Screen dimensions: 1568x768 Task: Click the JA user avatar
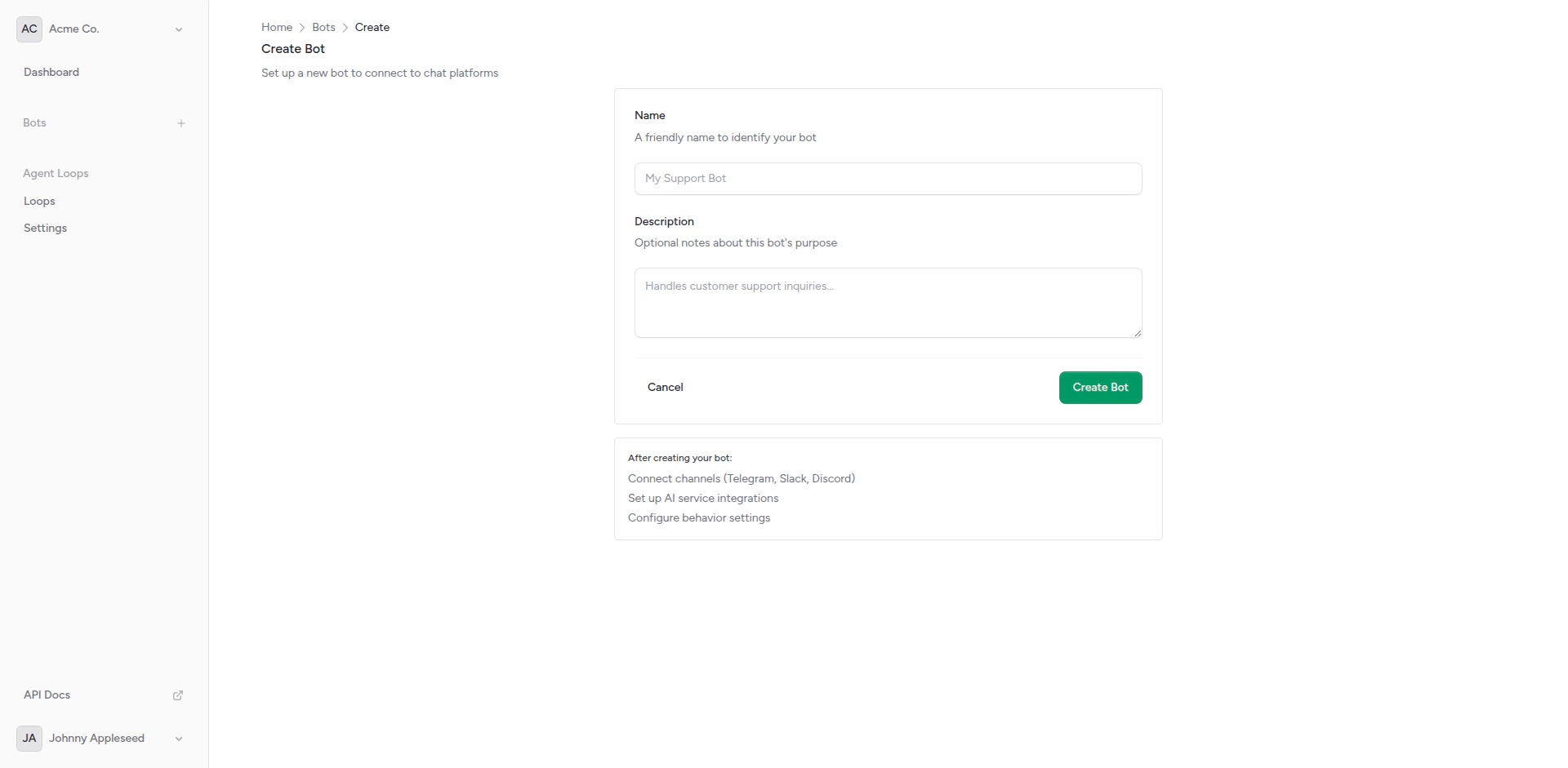tap(29, 739)
